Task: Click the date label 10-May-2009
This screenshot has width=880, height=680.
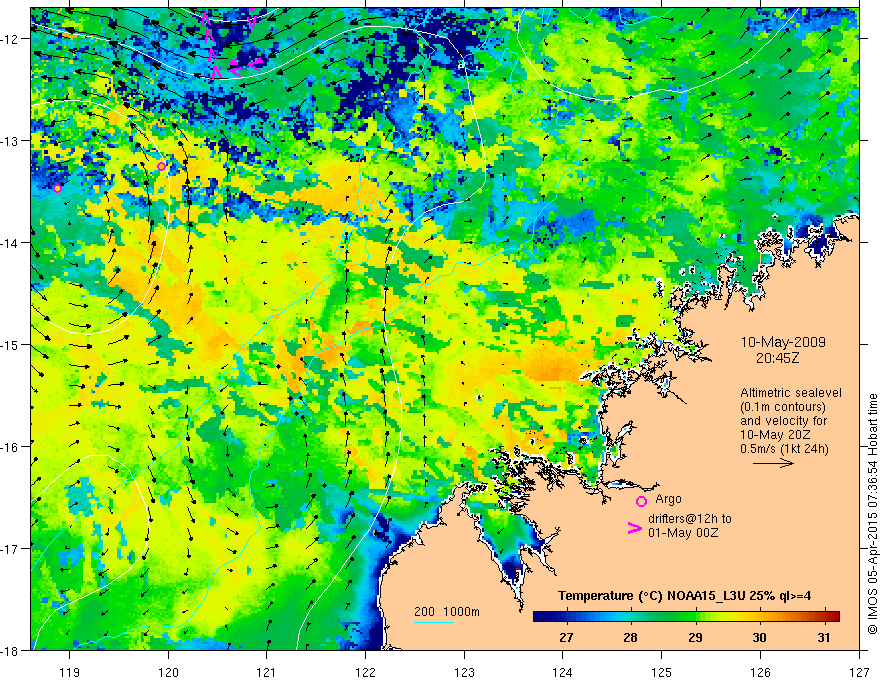Action: [783, 342]
